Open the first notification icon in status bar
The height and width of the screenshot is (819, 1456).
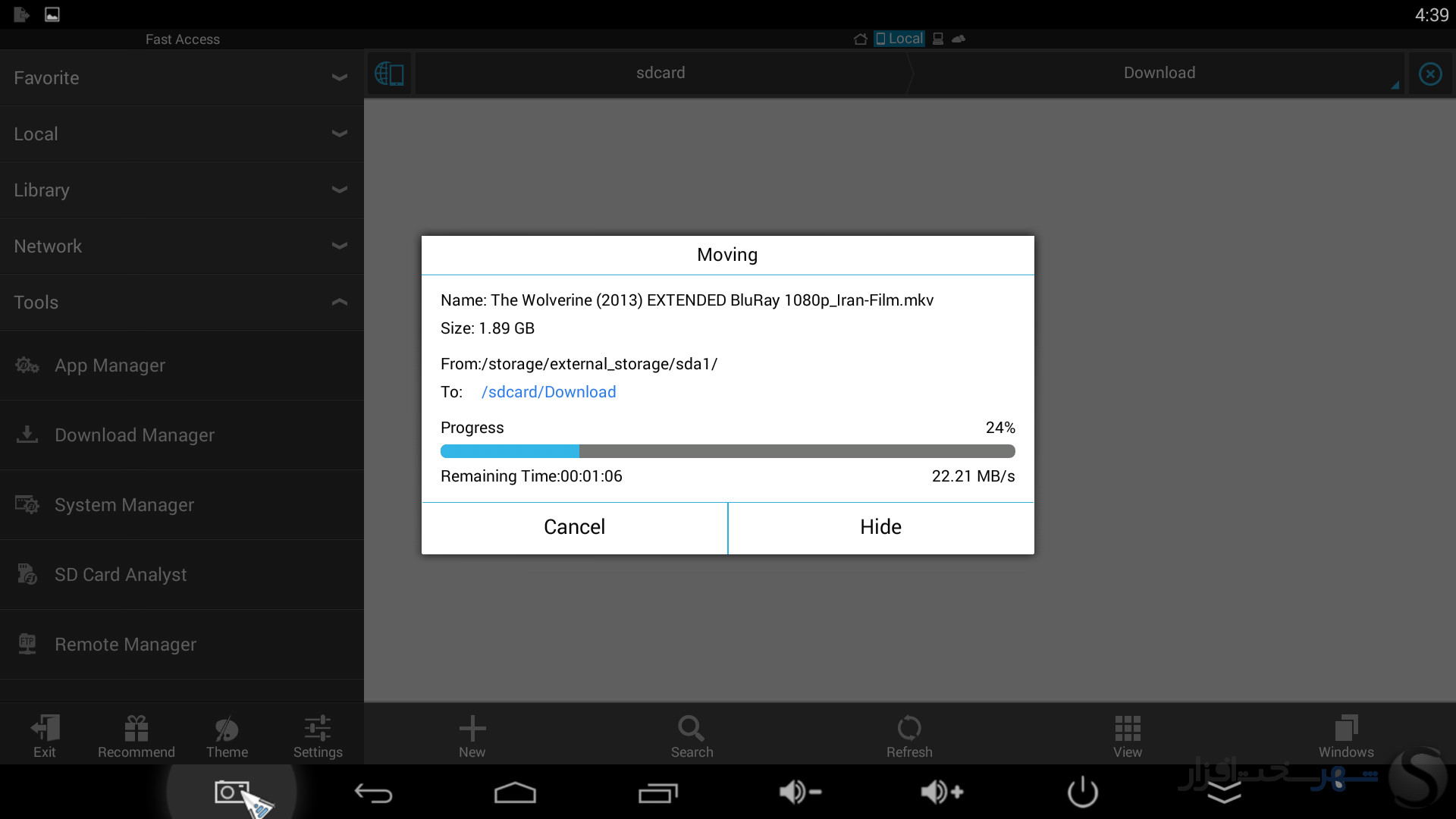21,14
